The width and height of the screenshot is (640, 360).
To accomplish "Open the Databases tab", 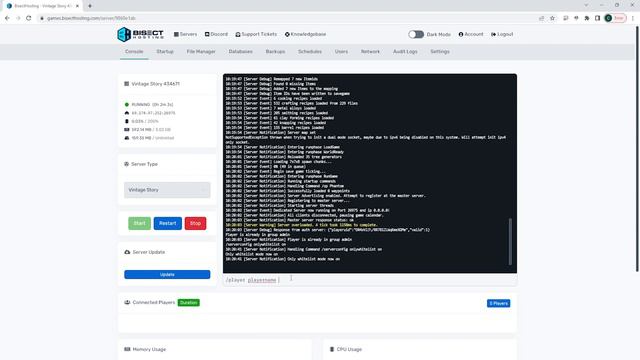I will pos(240,52).
